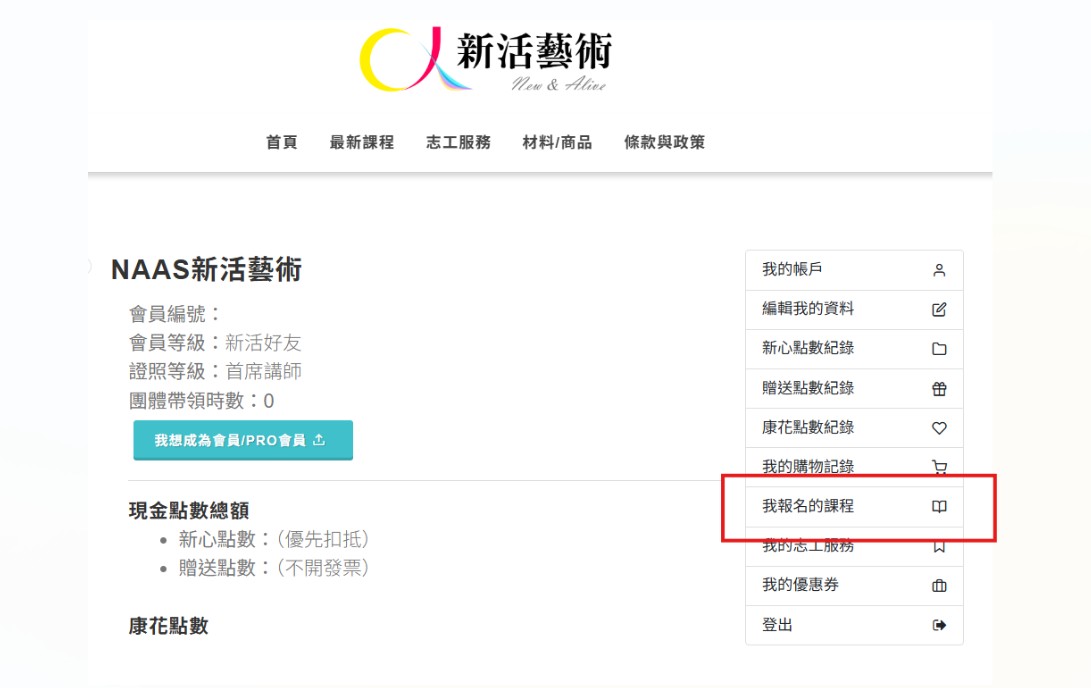Screen dimensions: 1091x688
Task: Click the 證照等級：首席講師 line
Action: (x=215, y=371)
